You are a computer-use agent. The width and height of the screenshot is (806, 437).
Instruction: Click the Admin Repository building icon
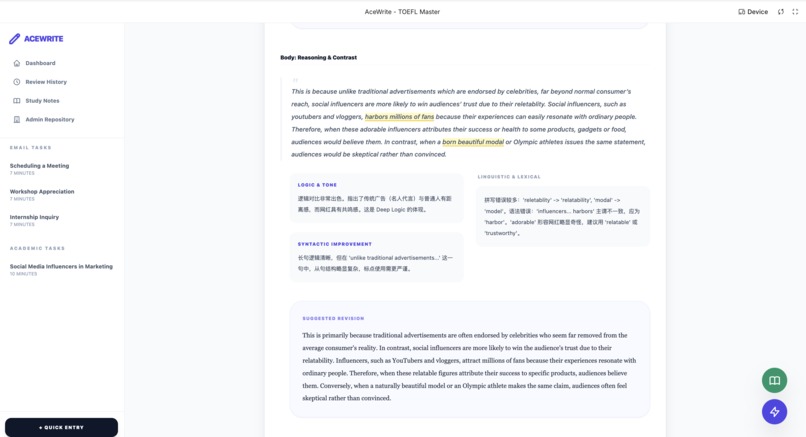coord(16,119)
